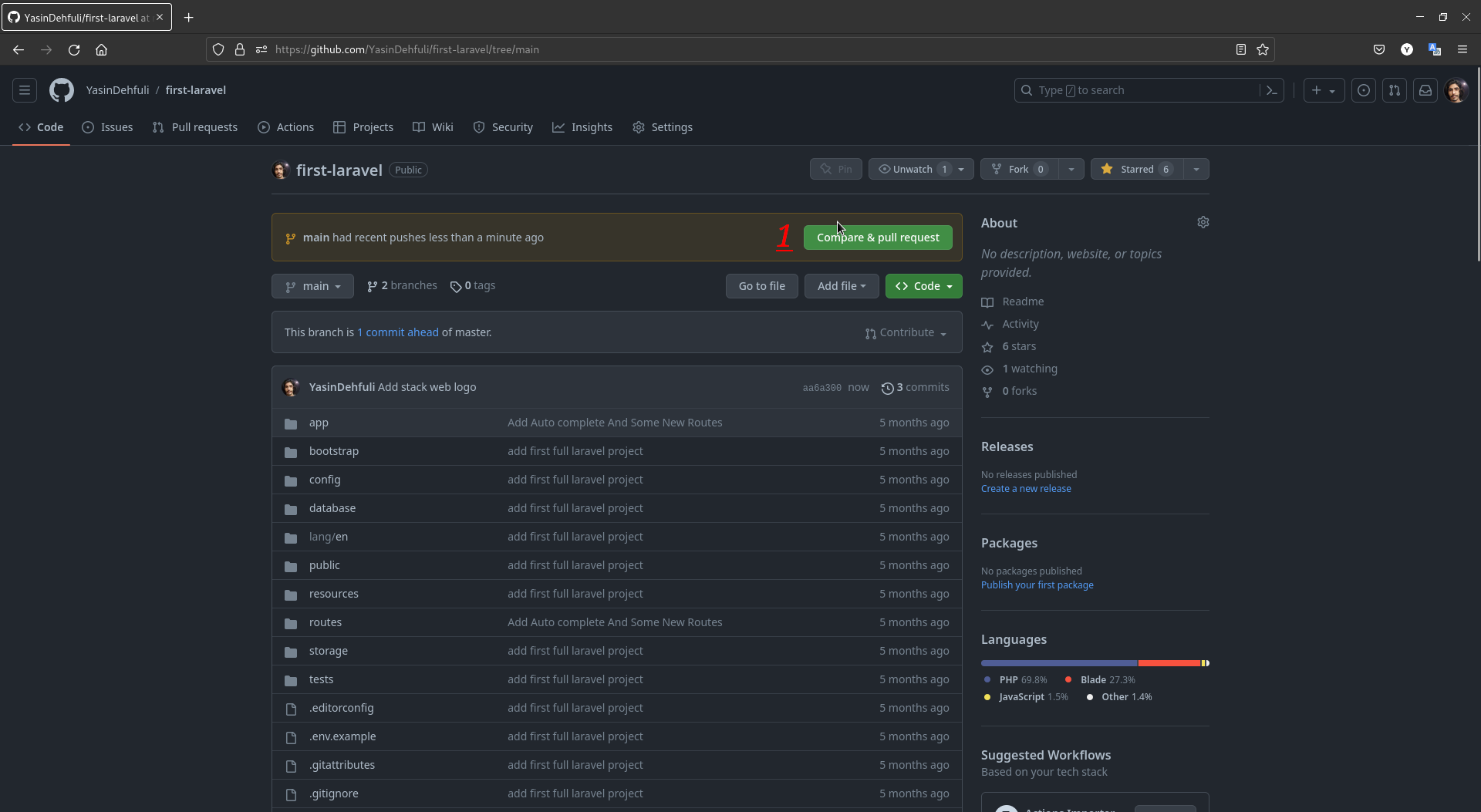Viewport: 1481px width, 812px height.
Task: Open the green Code dropdown
Action: click(924, 286)
